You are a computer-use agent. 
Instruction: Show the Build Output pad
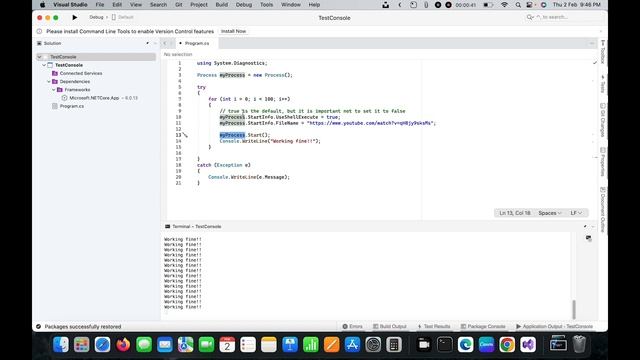point(390,327)
